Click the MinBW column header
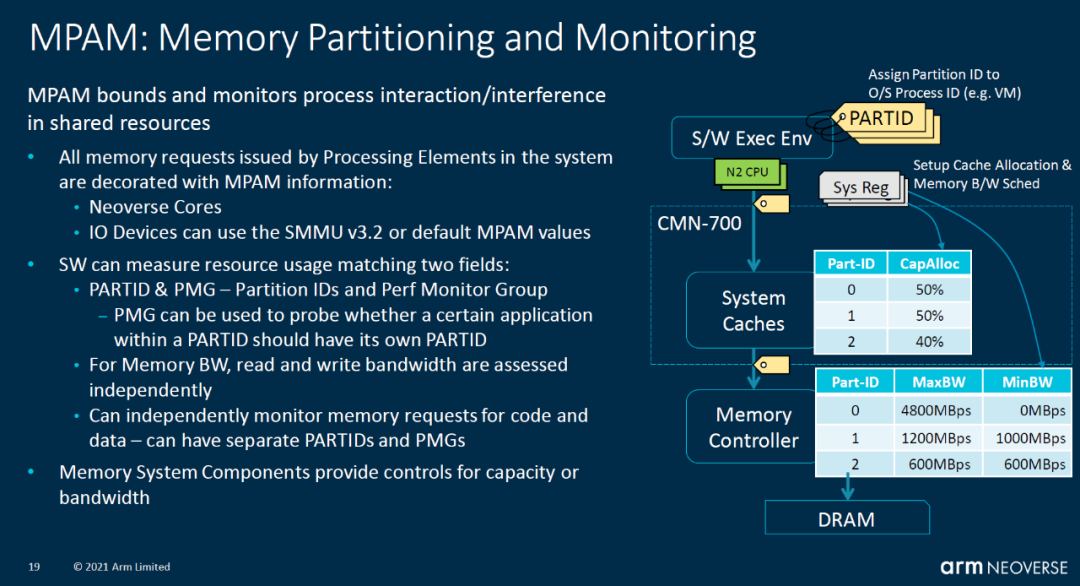Image resolution: width=1080 pixels, height=586 pixels. (1027, 382)
